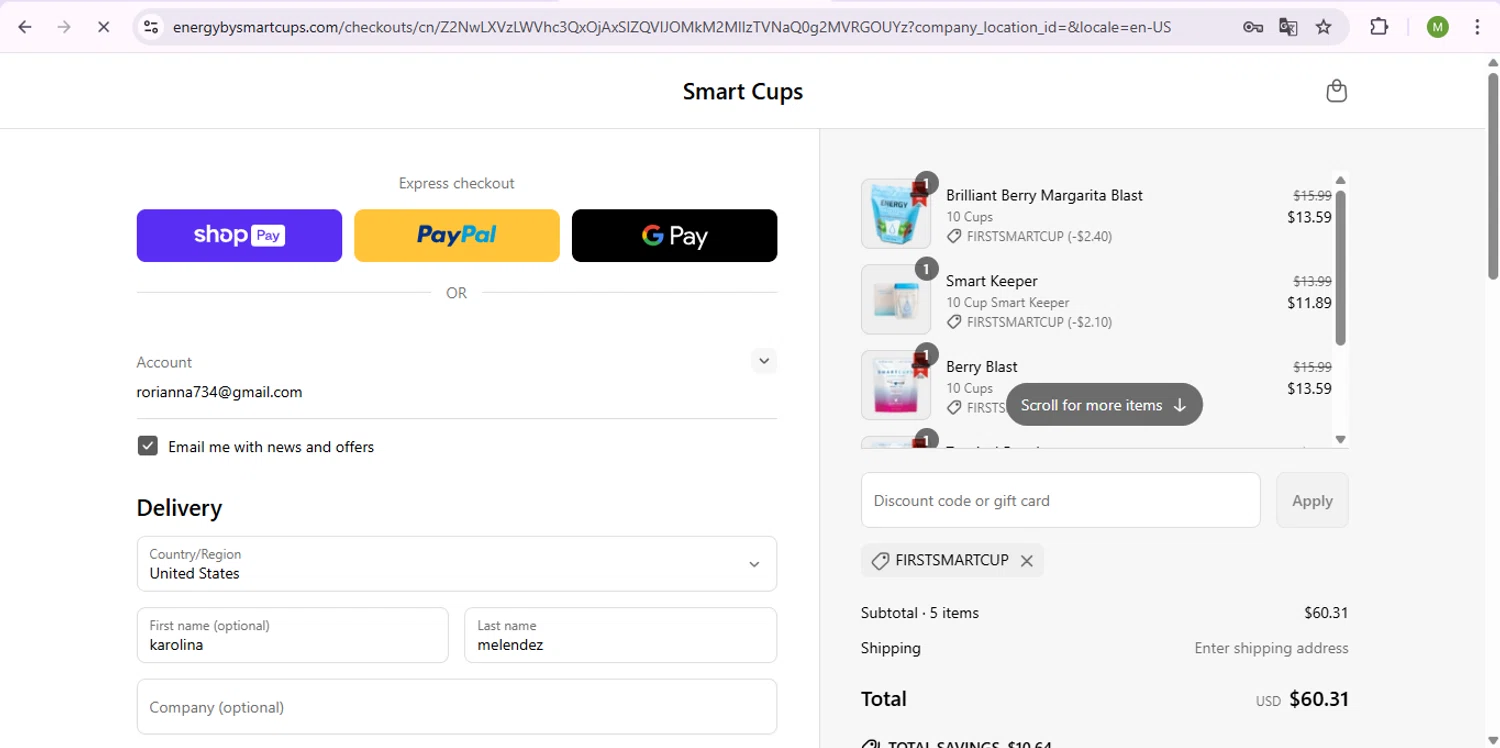This screenshot has width=1500, height=748.
Task: Open the shopping cart bag icon
Action: tap(1336, 91)
